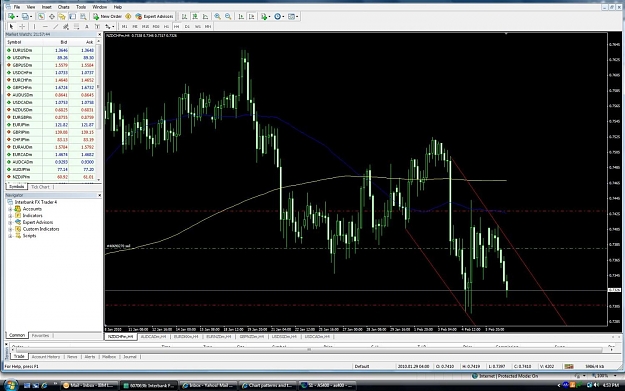
Task: Open the Profiles toolbar icon
Action: click(25, 16)
